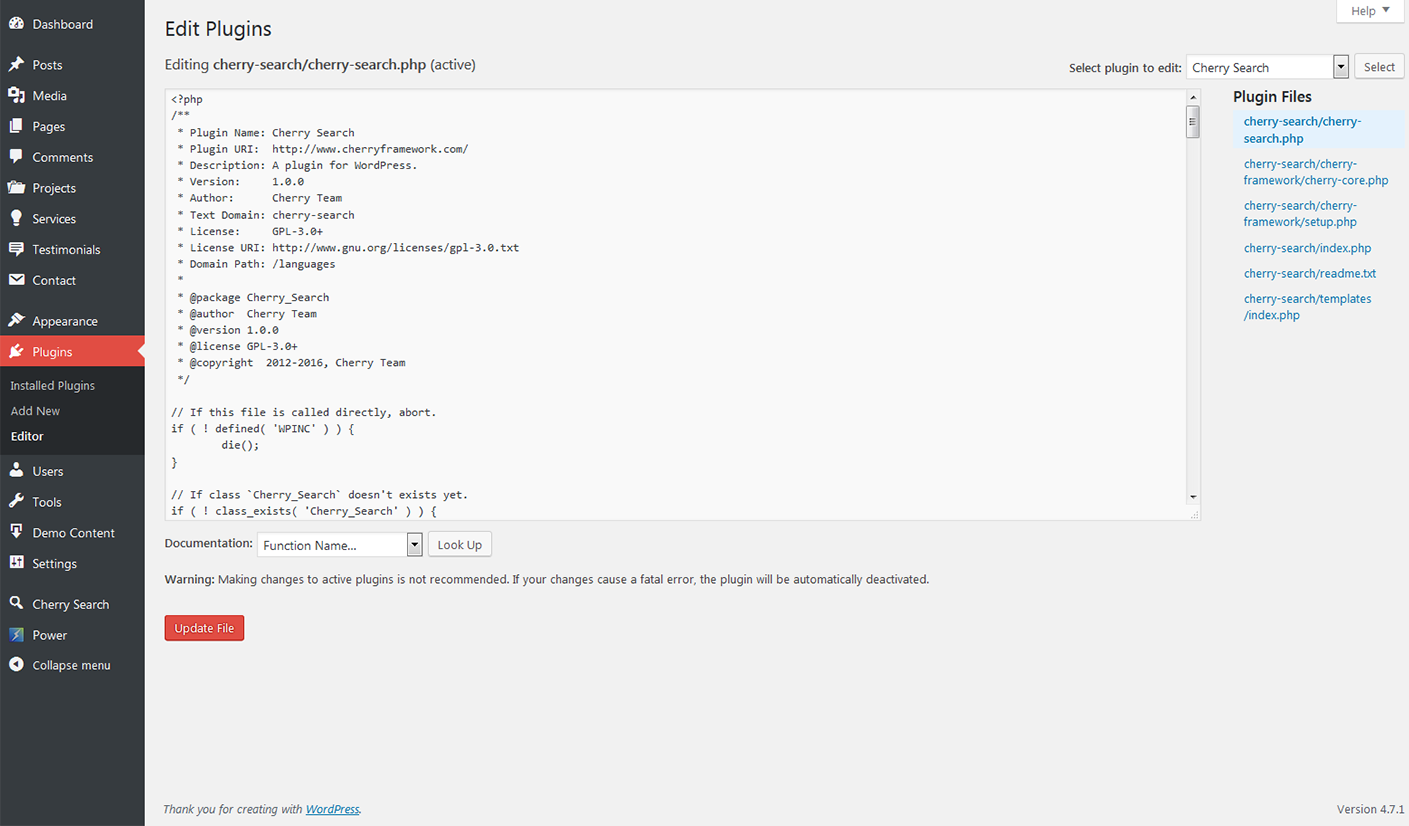Click the Collapse menu arrow icon
Viewport: 1409px width, 826px height.
16,665
